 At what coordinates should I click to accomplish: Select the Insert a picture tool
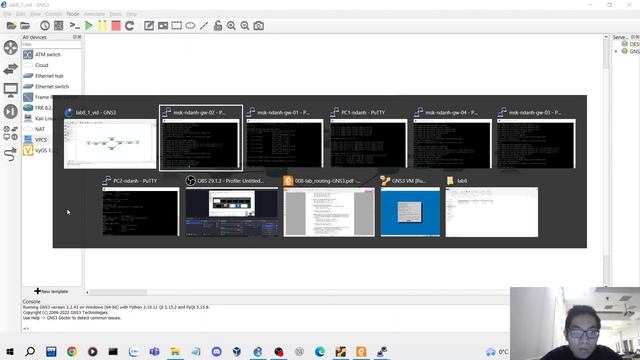(163, 26)
